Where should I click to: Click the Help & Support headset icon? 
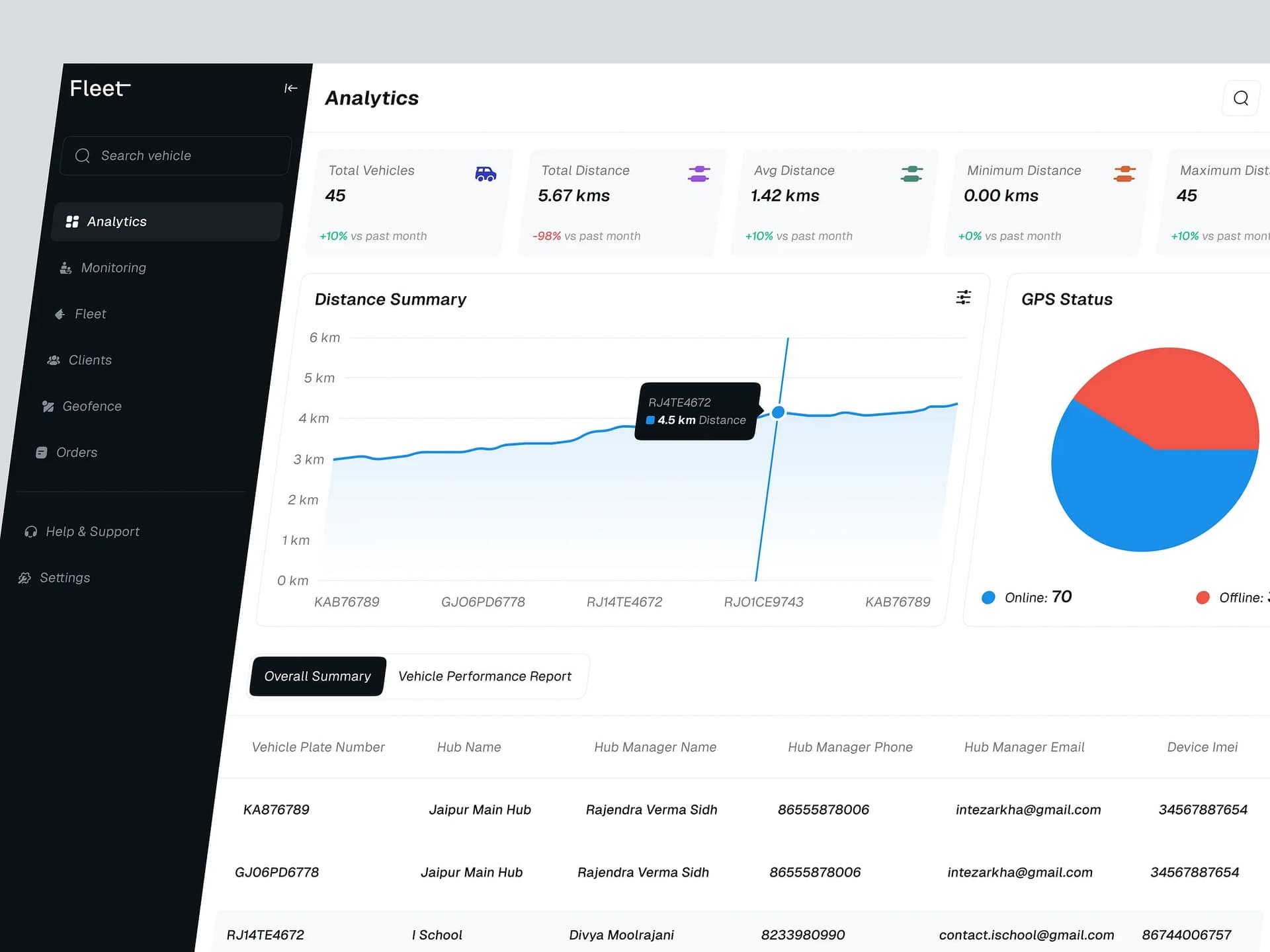(x=30, y=532)
